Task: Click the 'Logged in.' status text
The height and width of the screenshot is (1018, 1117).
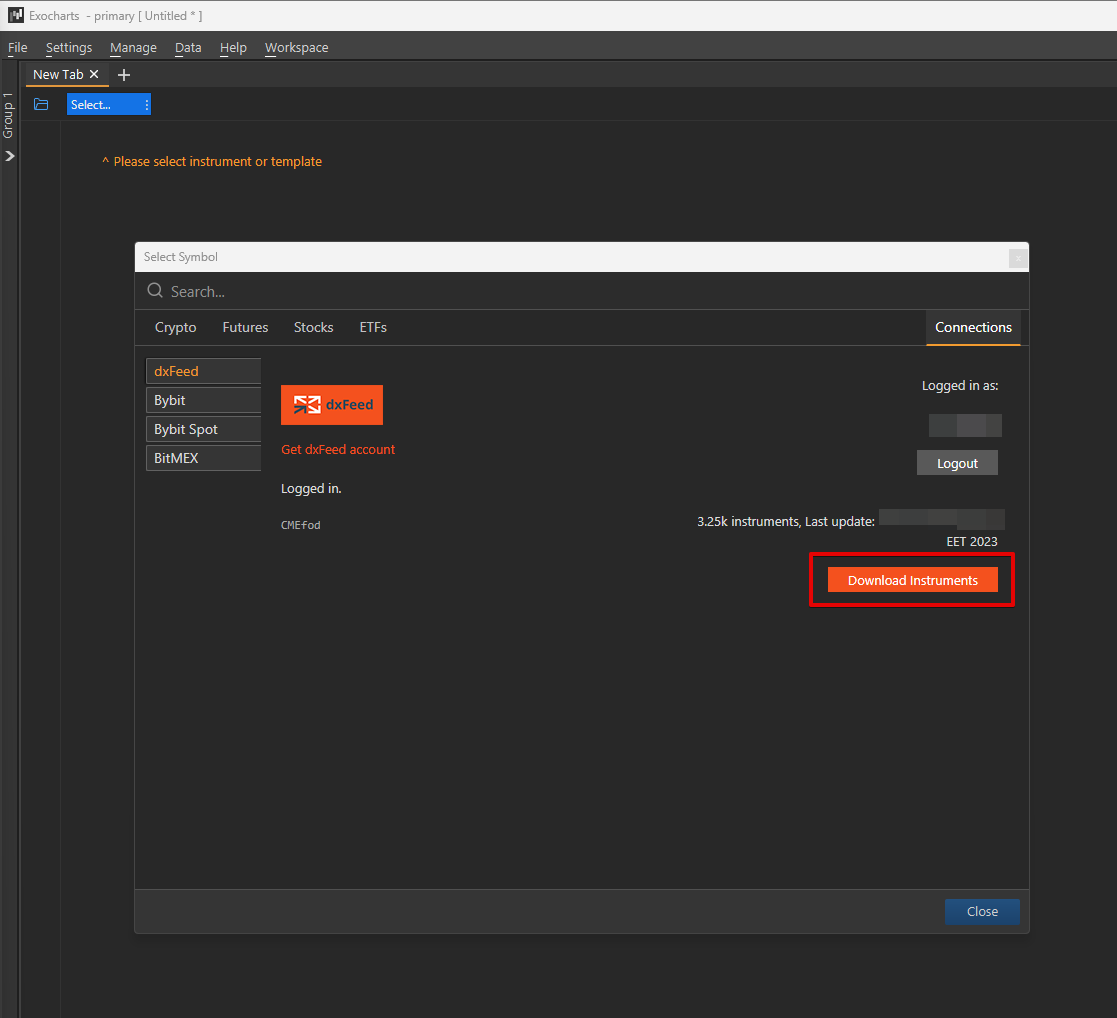Action: (x=311, y=489)
